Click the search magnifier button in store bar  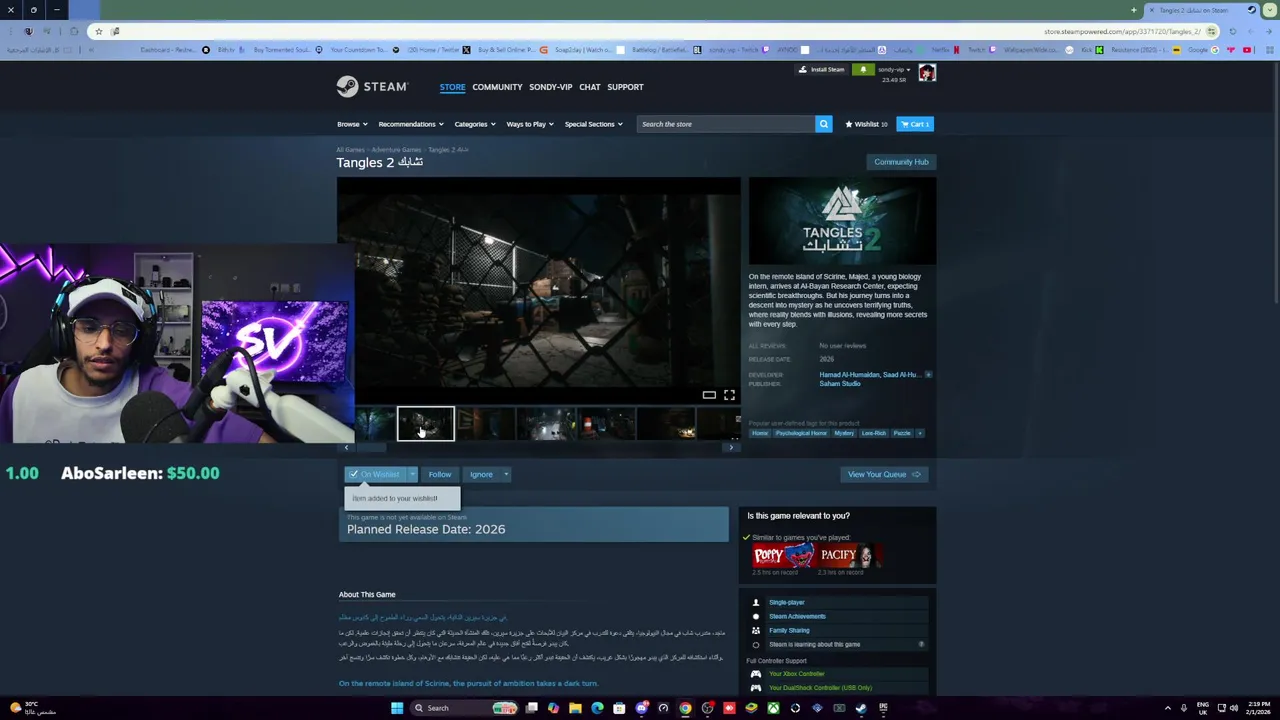point(823,124)
